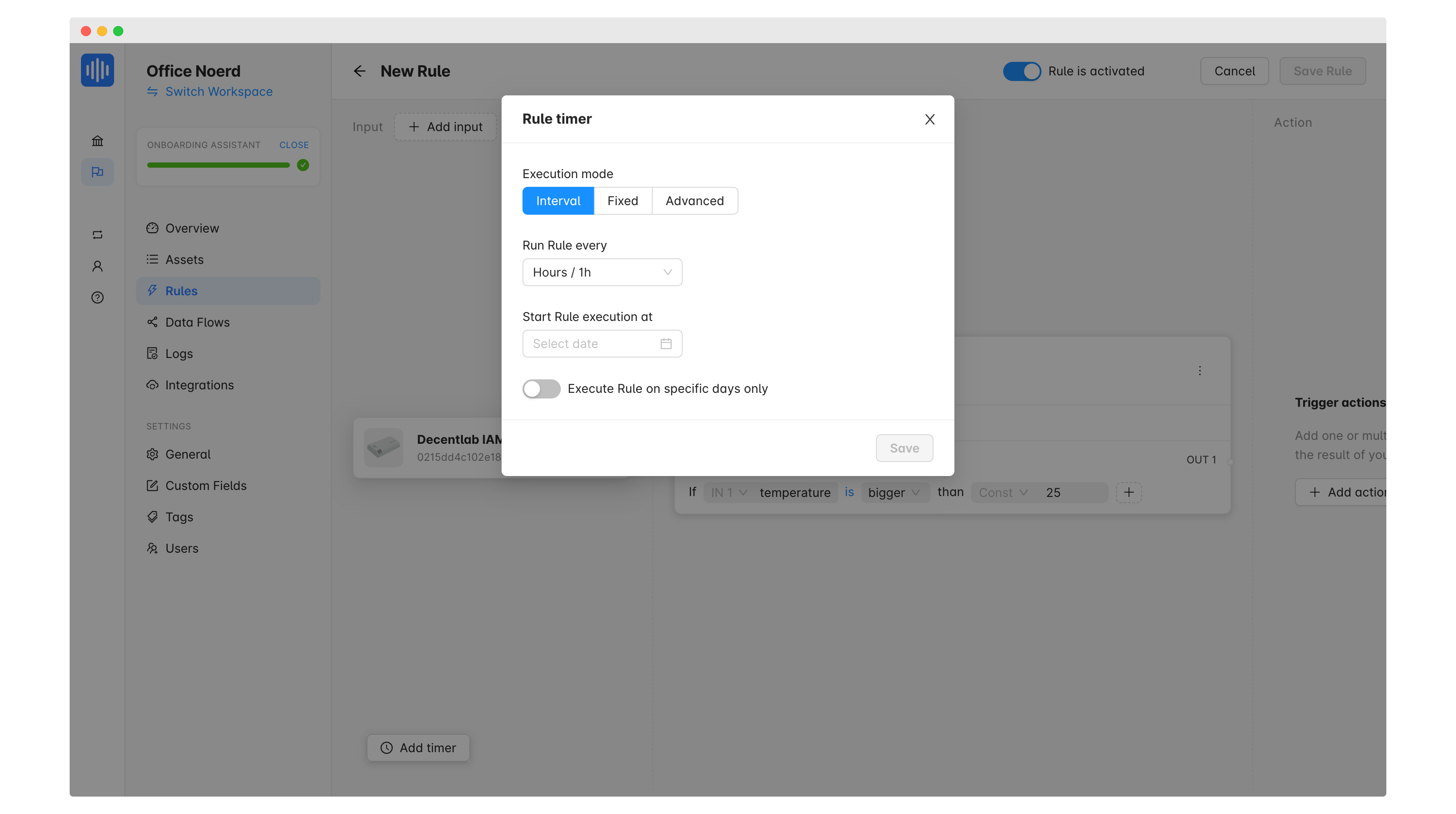Click the Data Flows share icon

(x=152, y=322)
